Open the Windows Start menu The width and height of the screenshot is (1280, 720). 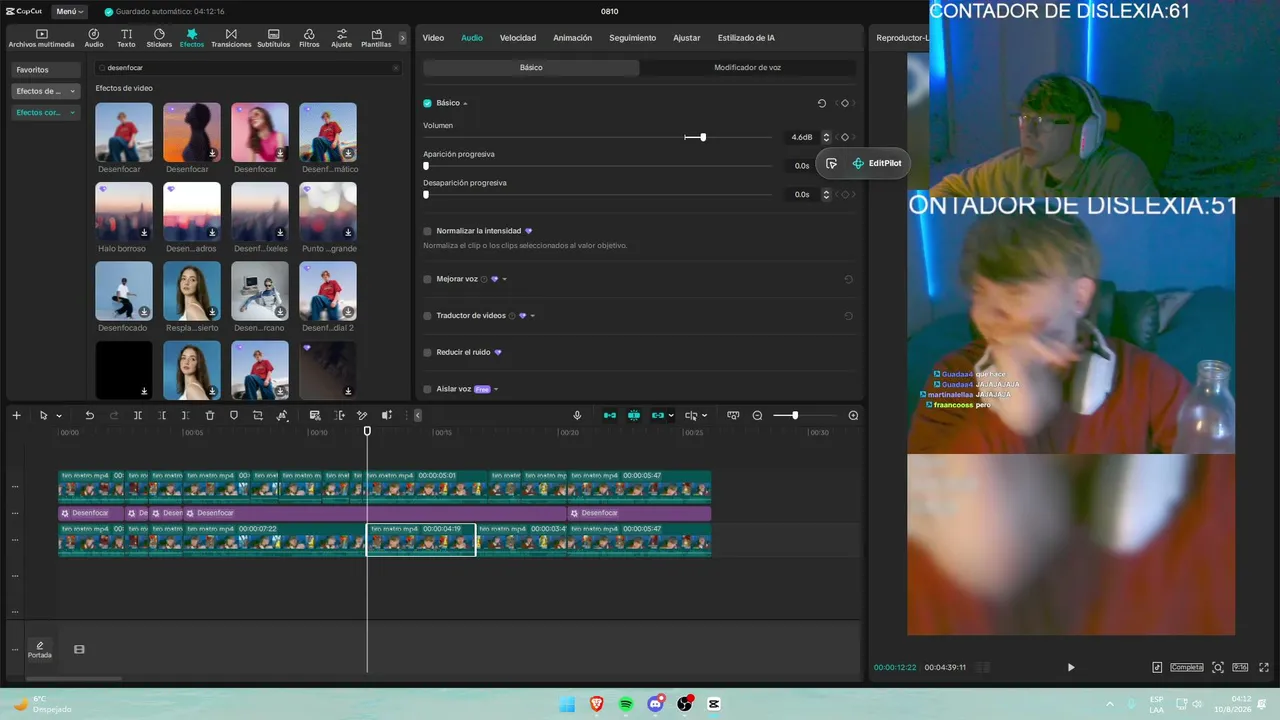click(x=567, y=704)
